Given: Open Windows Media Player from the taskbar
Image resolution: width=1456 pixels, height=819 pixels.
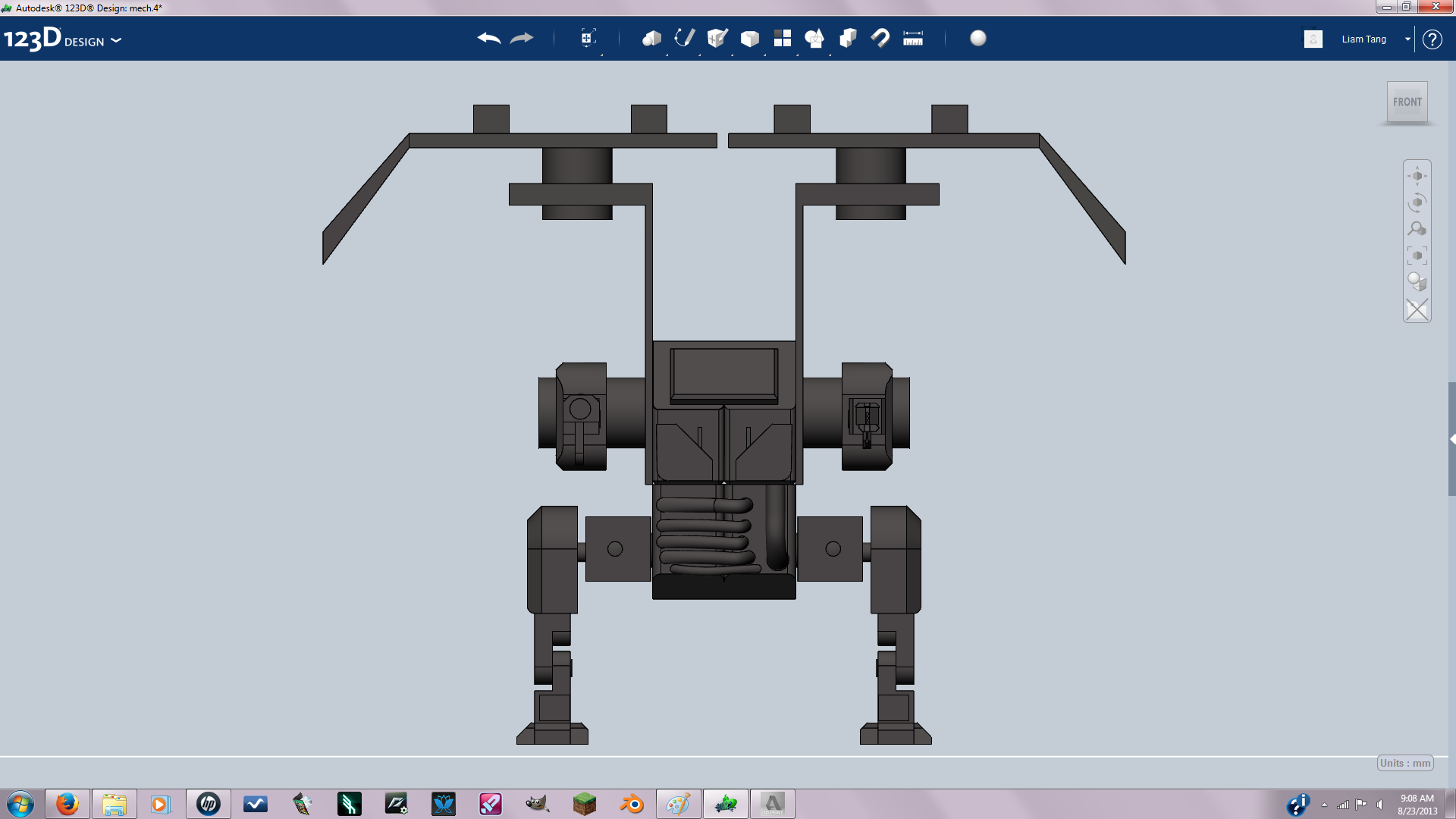Looking at the screenshot, I should tap(161, 804).
